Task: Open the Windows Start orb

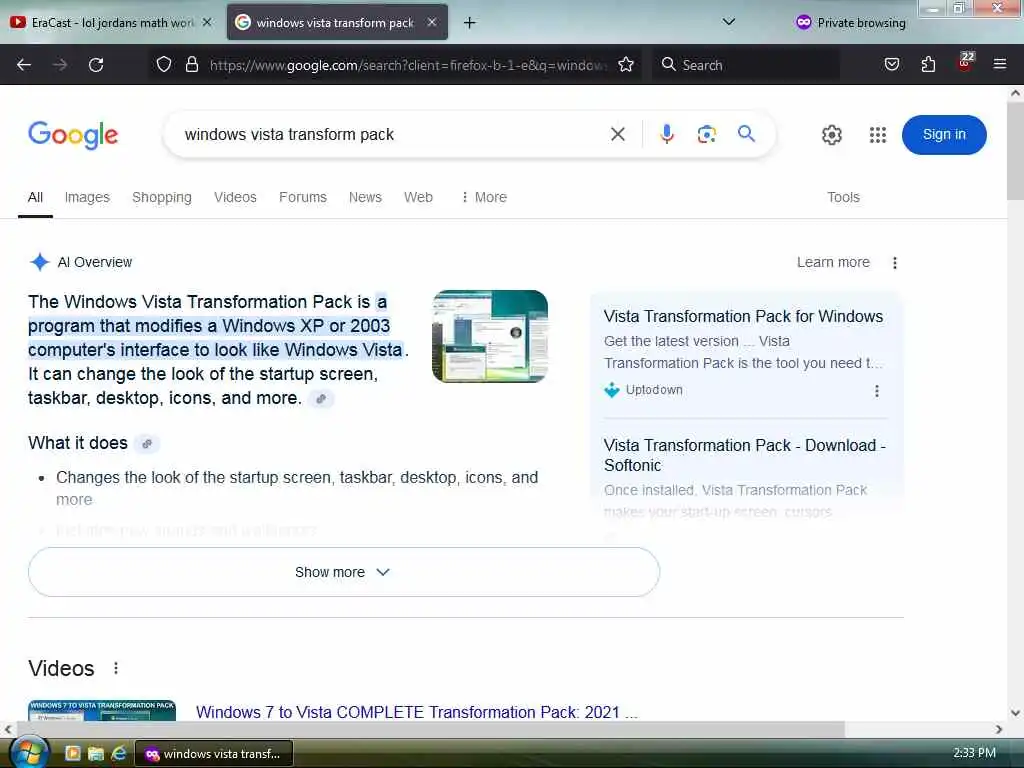Action: (x=28, y=752)
